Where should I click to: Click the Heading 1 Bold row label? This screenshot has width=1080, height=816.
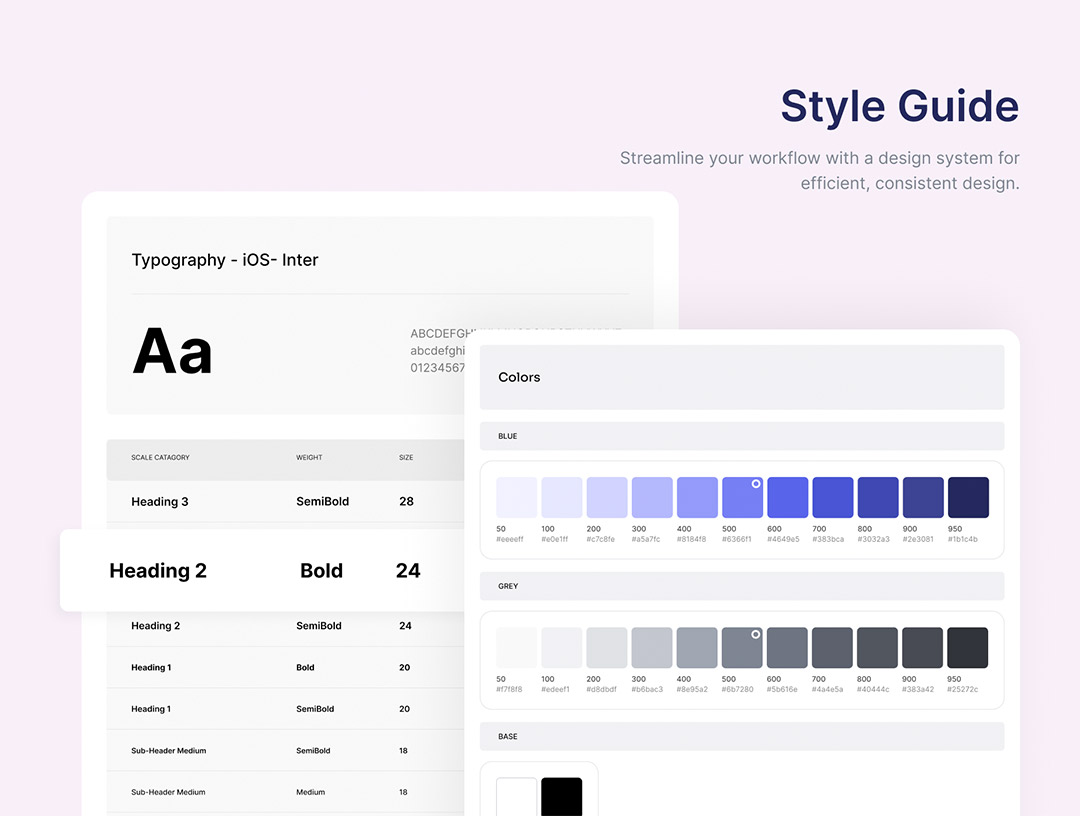(151, 668)
